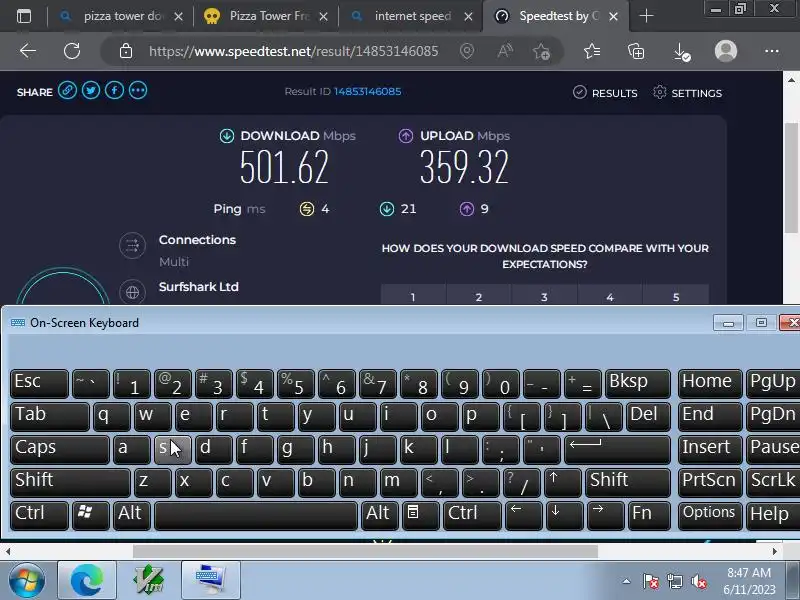Open Edge Settings and more menu
The height and width of the screenshot is (600, 800).
point(772,51)
